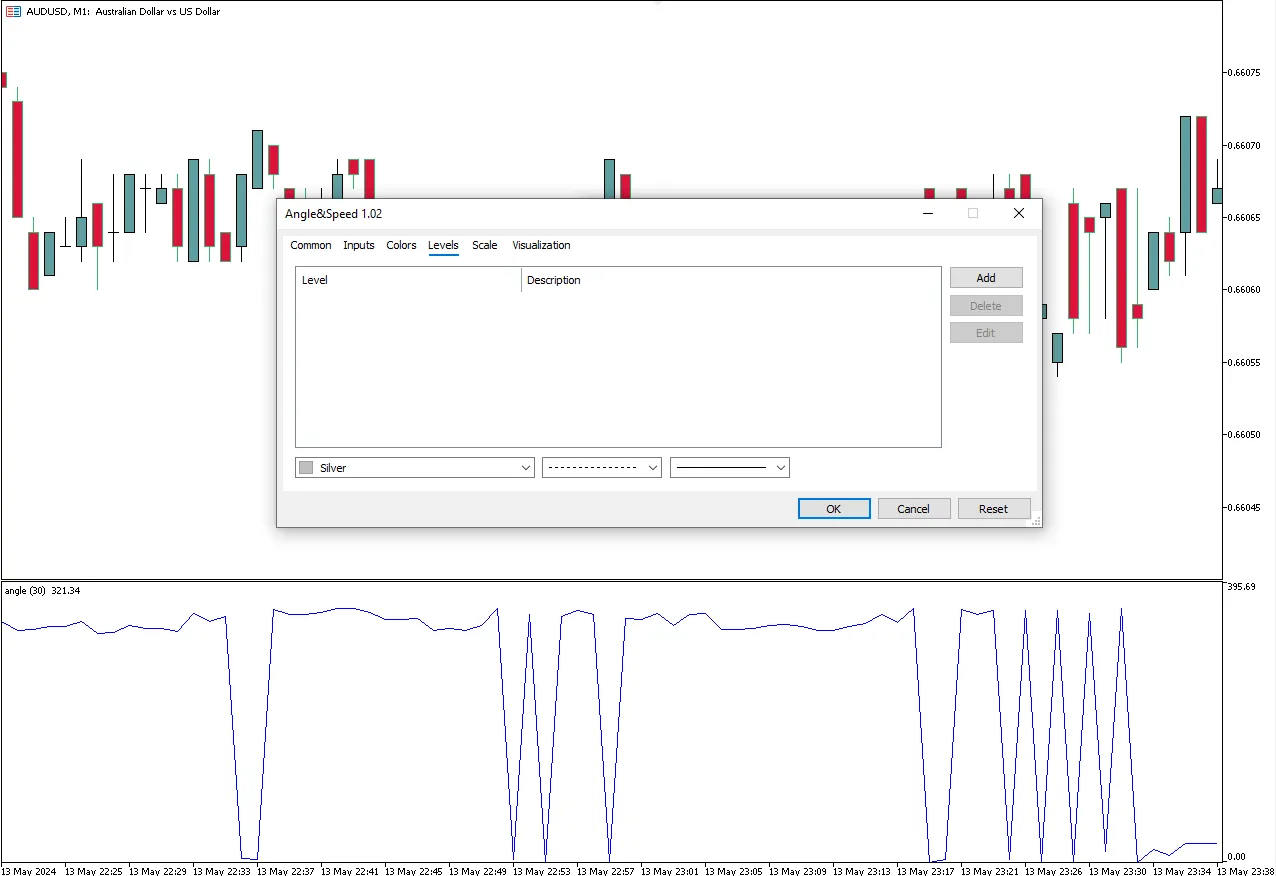Open the solid line width dropdown
This screenshot has height=876, width=1276.
pyautogui.click(x=729, y=468)
